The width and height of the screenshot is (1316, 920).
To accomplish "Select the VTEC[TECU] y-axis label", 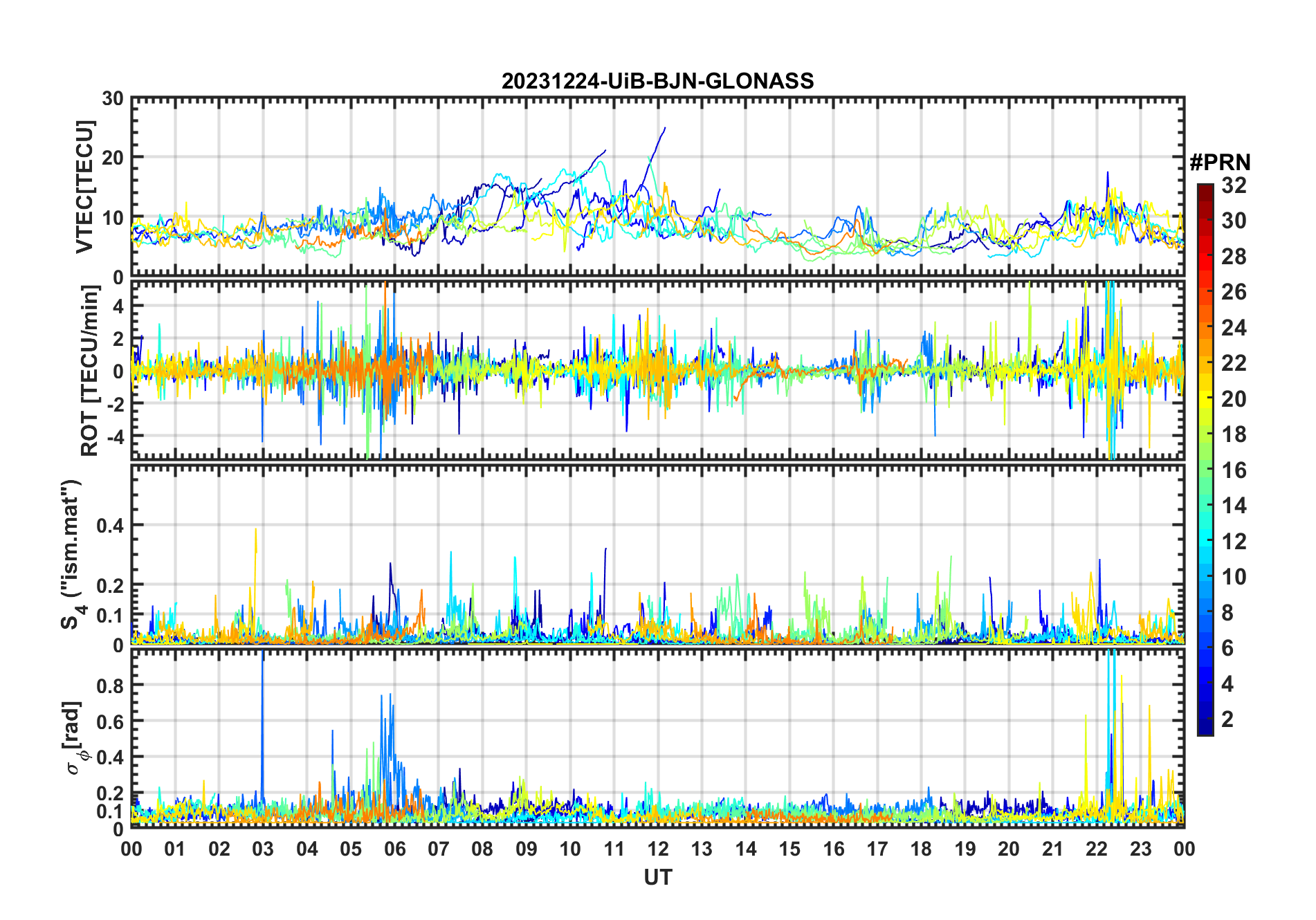I will click(84, 187).
